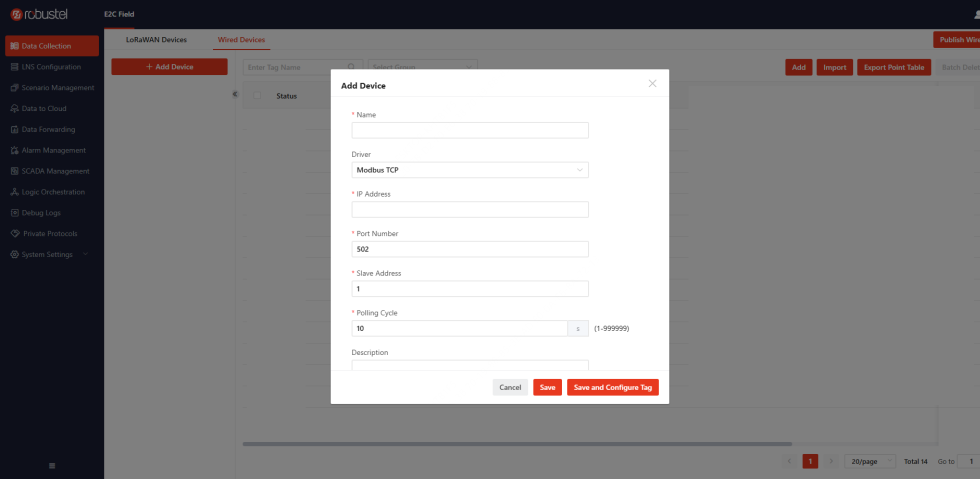Image resolution: width=980 pixels, height=479 pixels.
Task: Focus the IP Address input field
Action: [470, 209]
